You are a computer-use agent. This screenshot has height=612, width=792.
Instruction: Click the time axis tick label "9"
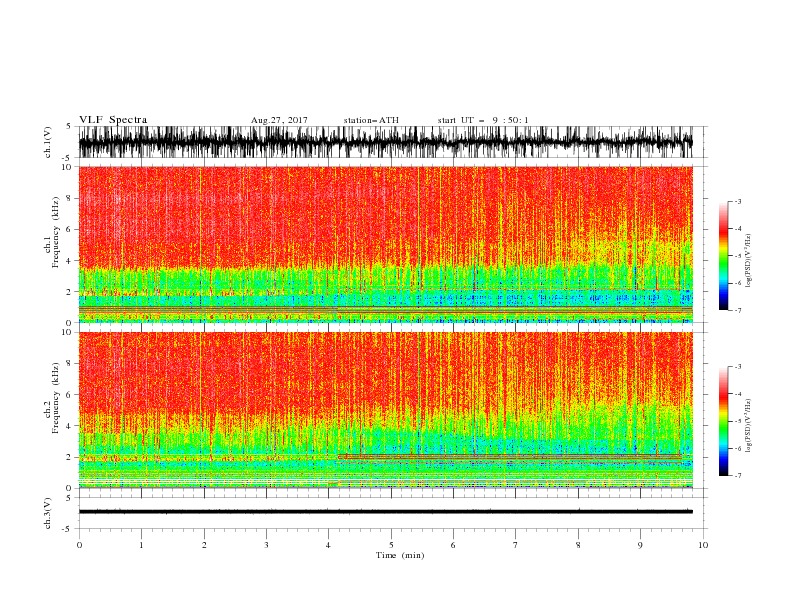pos(640,545)
